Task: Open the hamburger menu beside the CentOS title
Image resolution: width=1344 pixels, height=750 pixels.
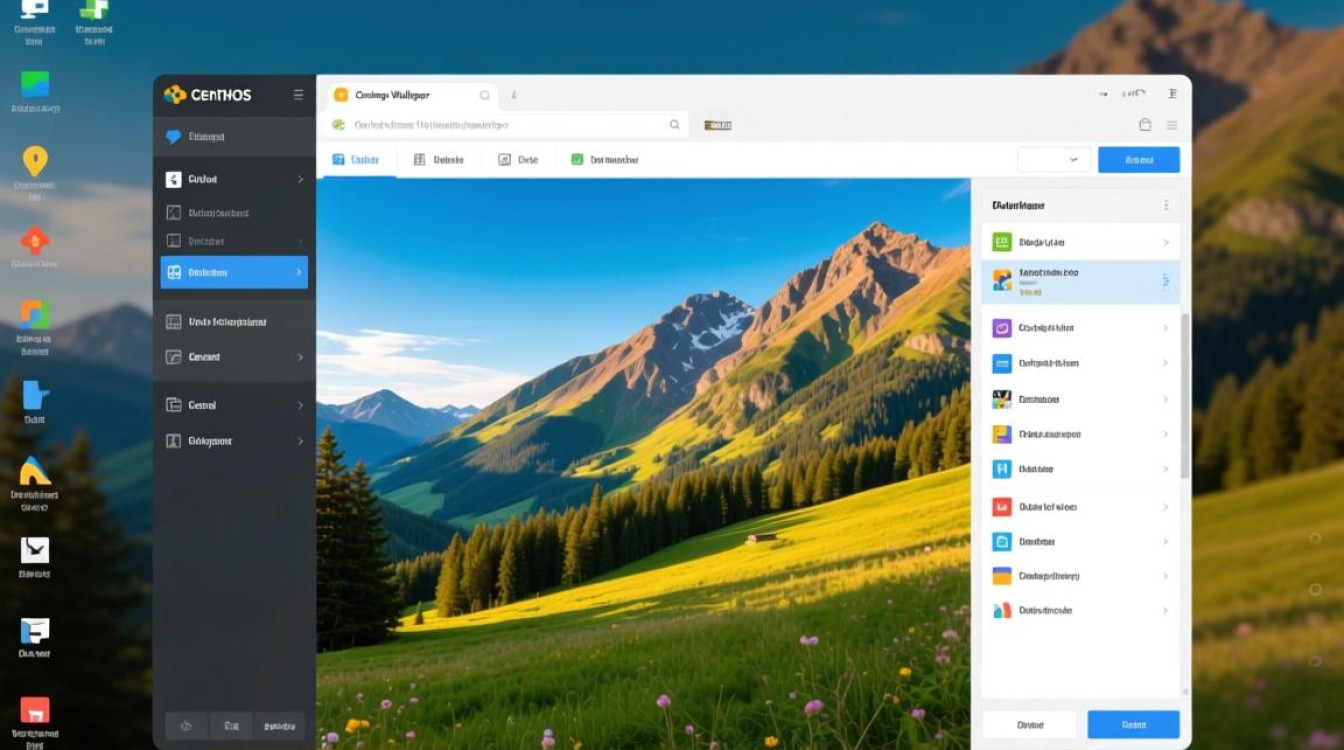Action: click(x=298, y=95)
